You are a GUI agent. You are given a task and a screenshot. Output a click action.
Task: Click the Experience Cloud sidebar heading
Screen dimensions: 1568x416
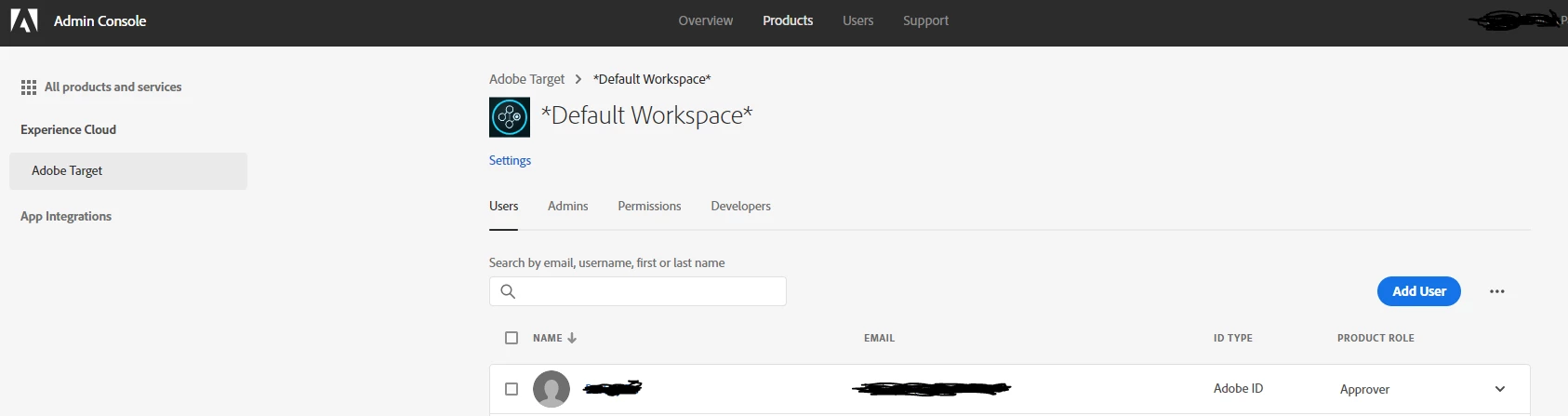(x=69, y=130)
